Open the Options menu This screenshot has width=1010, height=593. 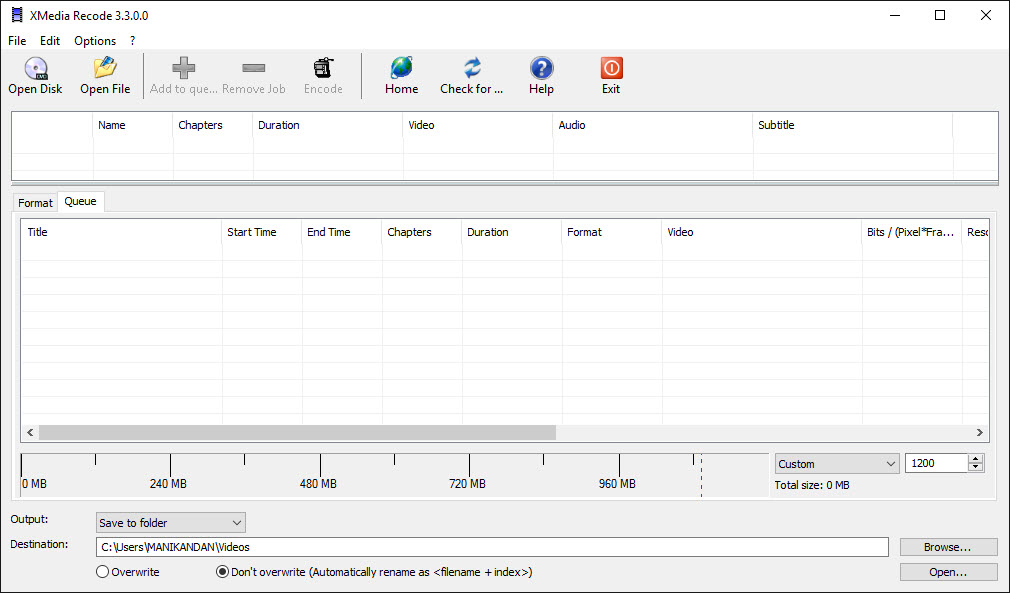pyautogui.click(x=95, y=41)
